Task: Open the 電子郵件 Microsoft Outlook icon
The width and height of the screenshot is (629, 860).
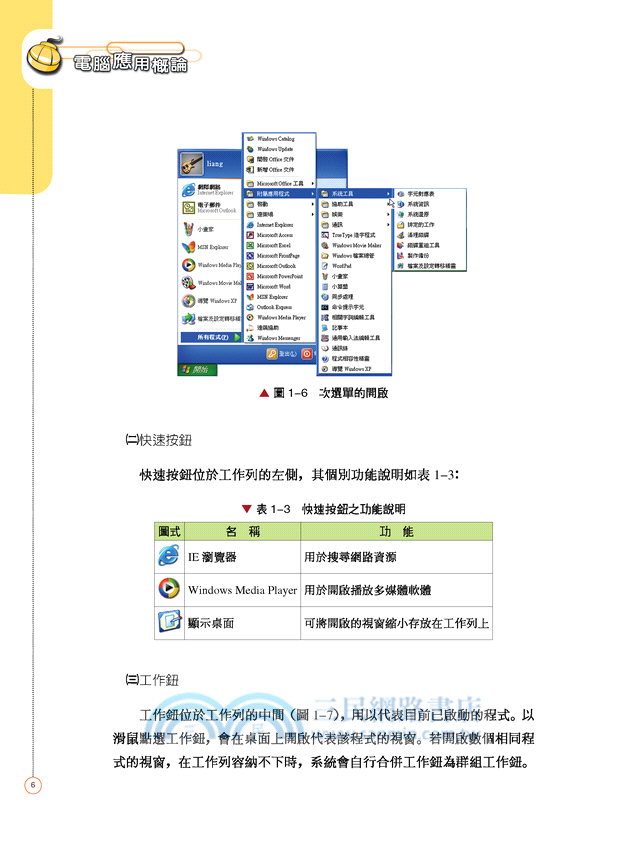Action: 188,207
